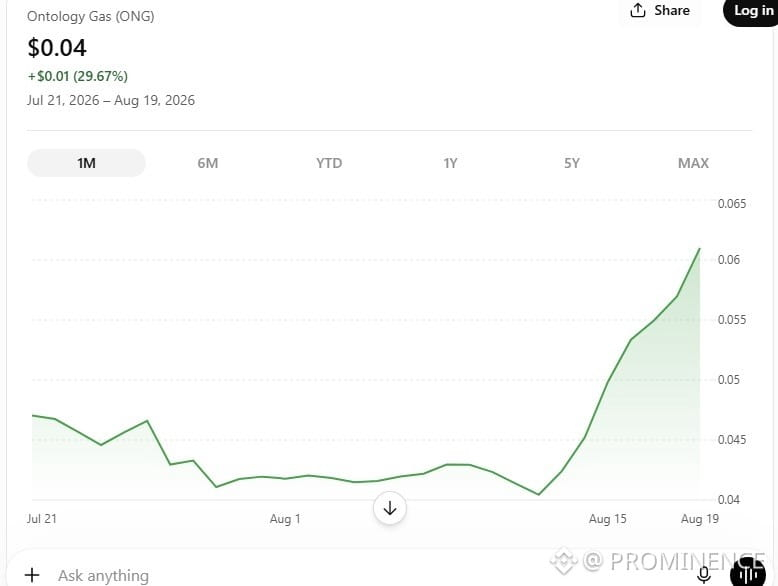
Task: Select the 1Y time range
Action: click(x=450, y=163)
